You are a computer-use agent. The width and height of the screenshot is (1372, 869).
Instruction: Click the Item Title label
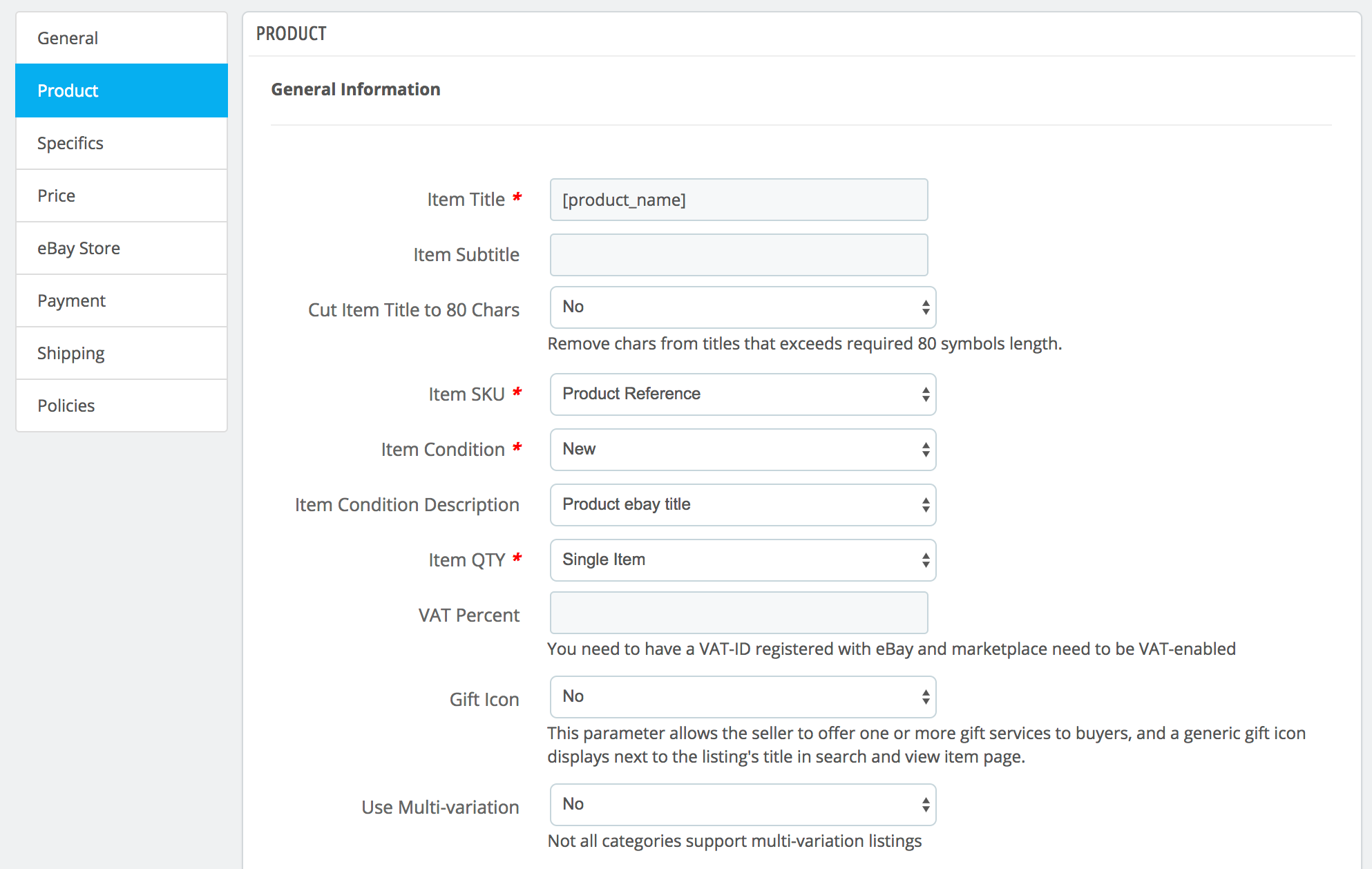[x=466, y=200]
